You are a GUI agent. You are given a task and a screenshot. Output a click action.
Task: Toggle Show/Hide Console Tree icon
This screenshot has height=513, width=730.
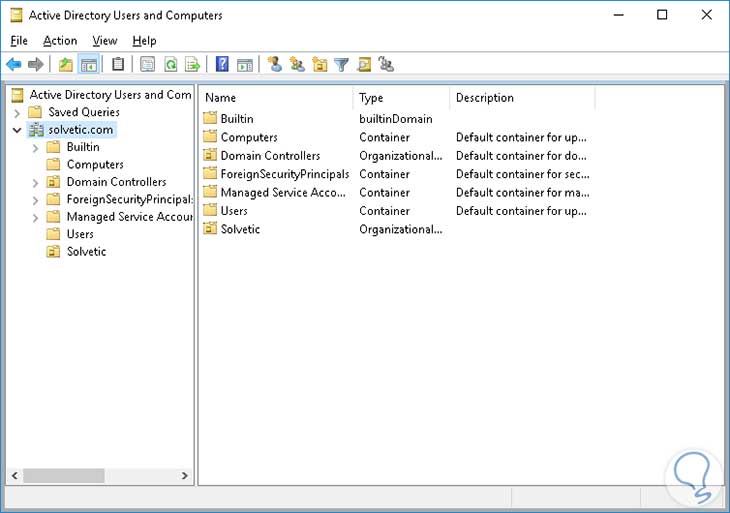click(x=89, y=65)
